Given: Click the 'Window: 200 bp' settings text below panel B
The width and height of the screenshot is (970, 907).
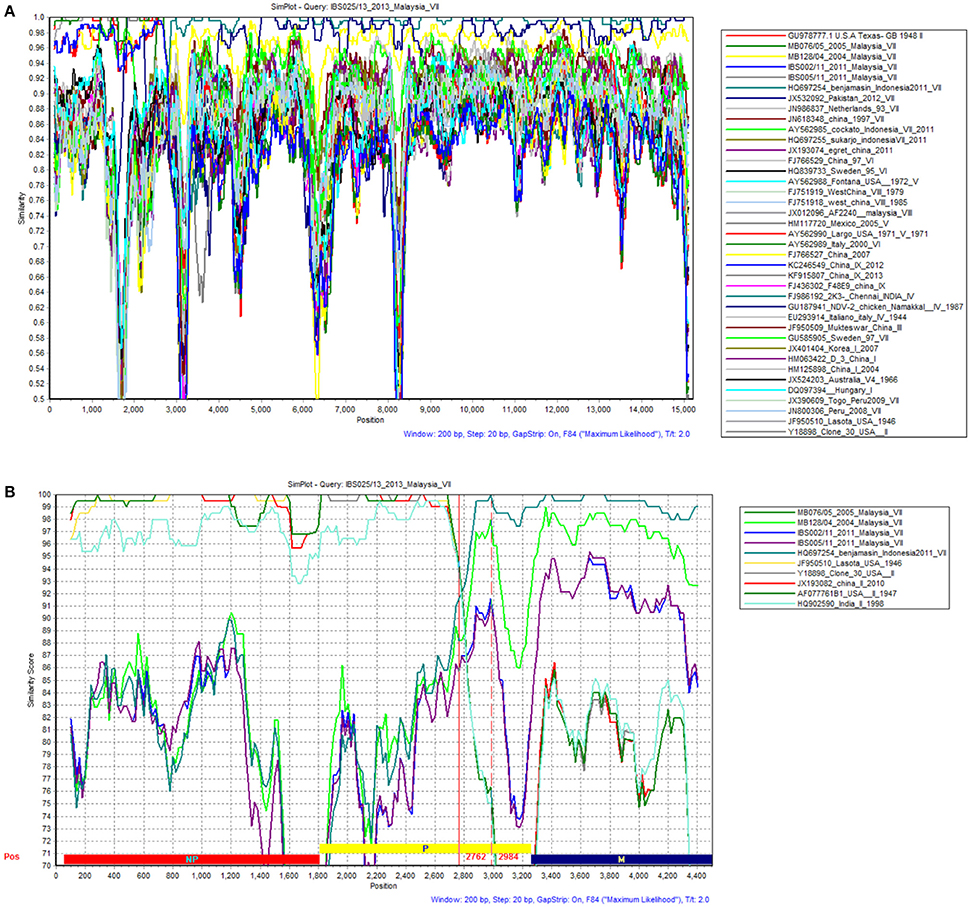Looking at the screenshot, I should coord(570,900).
